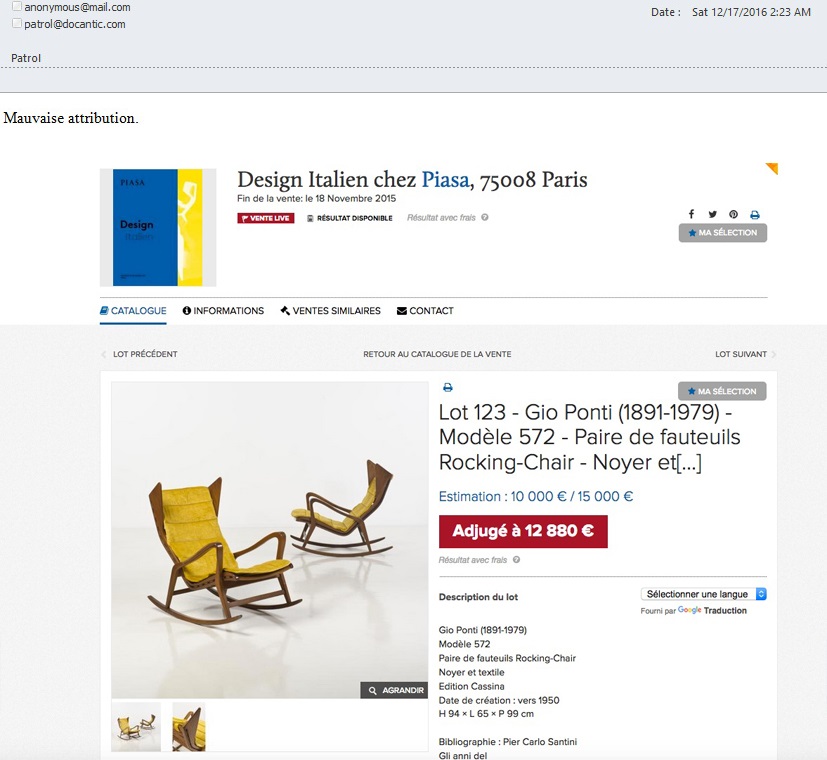
Task: Go to previous lot with LOT PRÉCÉDENT
Action: 139,354
